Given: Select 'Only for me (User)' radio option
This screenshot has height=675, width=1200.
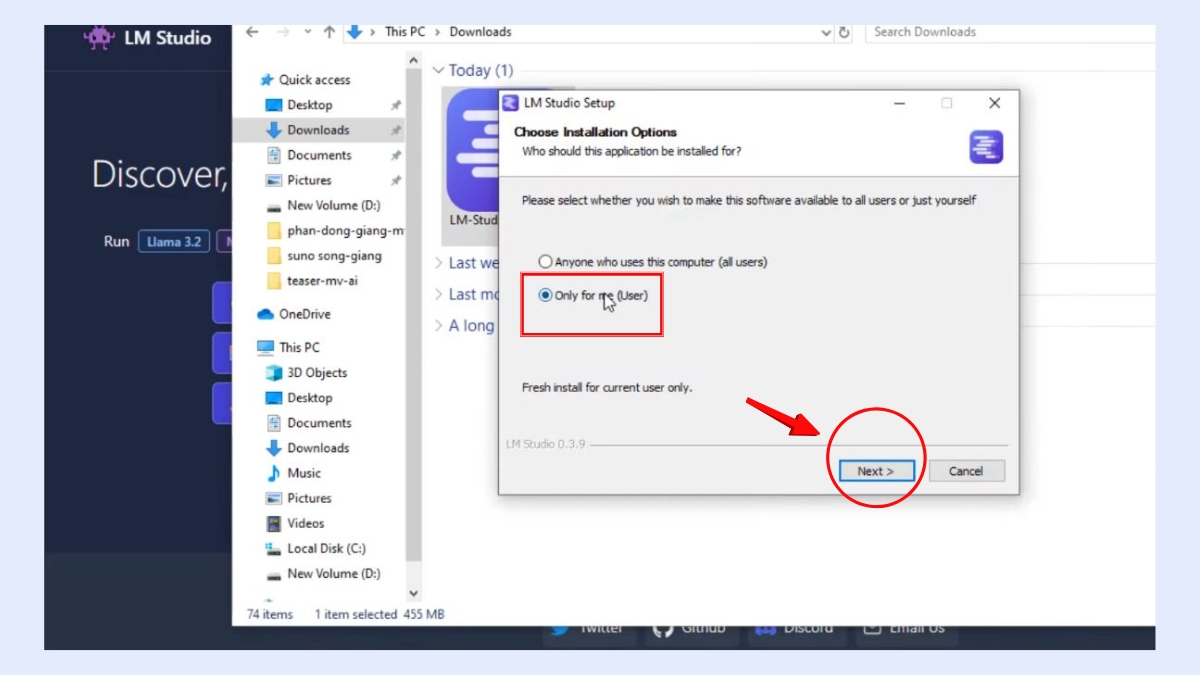Looking at the screenshot, I should 545,295.
